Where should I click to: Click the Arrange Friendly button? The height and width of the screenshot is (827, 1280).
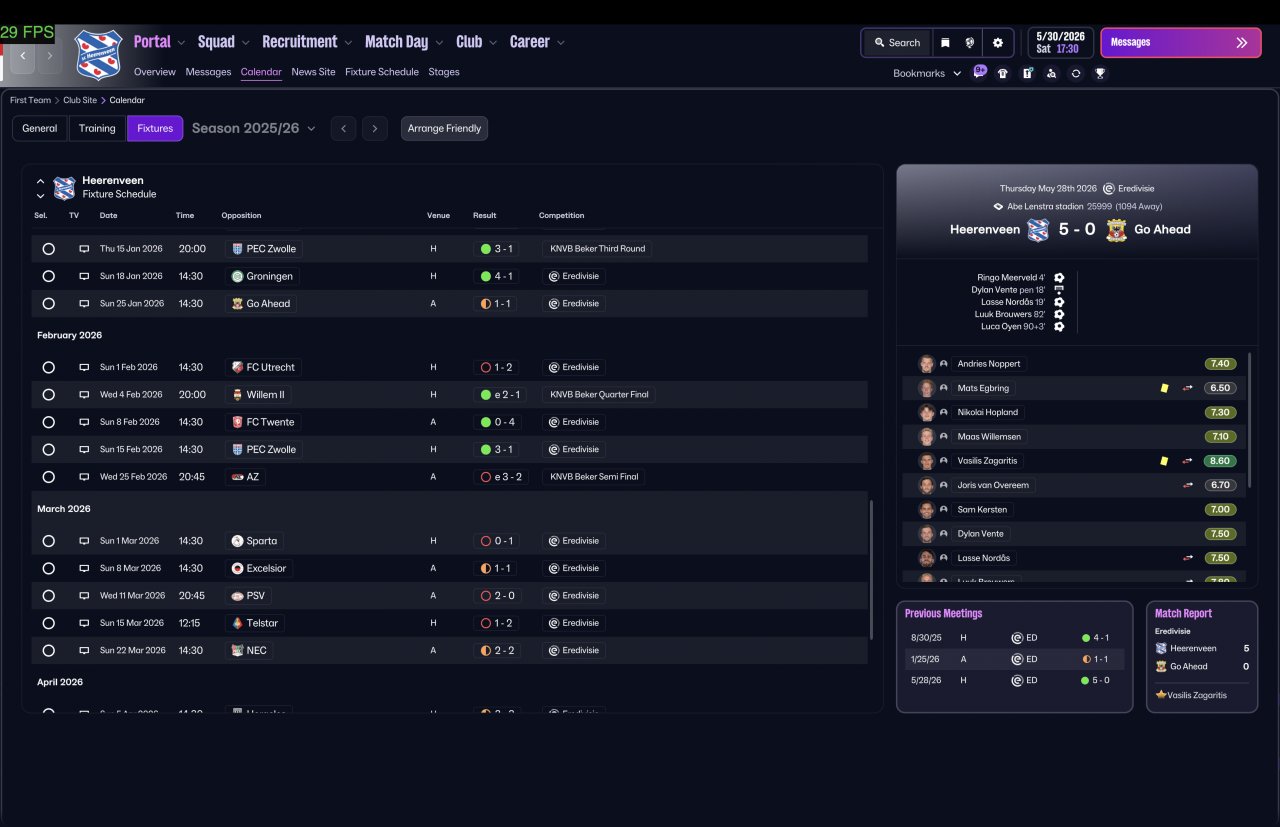(445, 128)
